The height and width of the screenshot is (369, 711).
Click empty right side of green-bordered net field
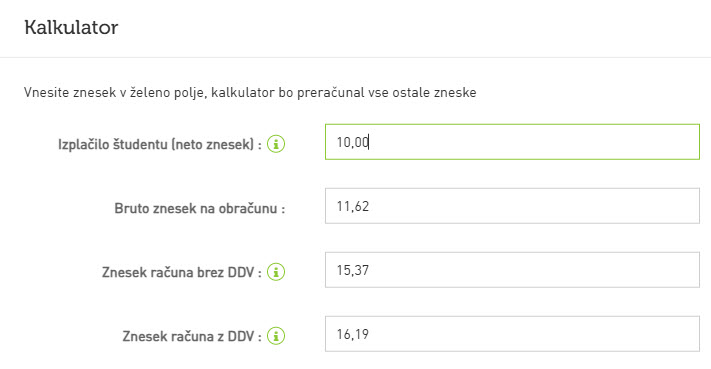pos(589,142)
